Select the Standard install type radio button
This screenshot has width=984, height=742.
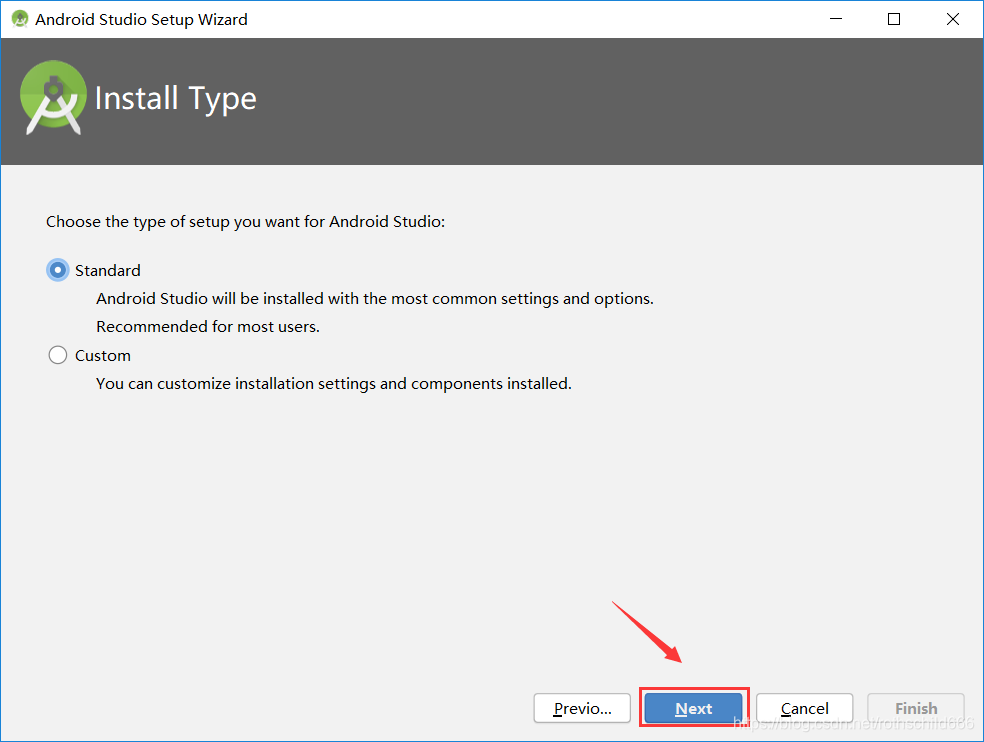coord(58,271)
